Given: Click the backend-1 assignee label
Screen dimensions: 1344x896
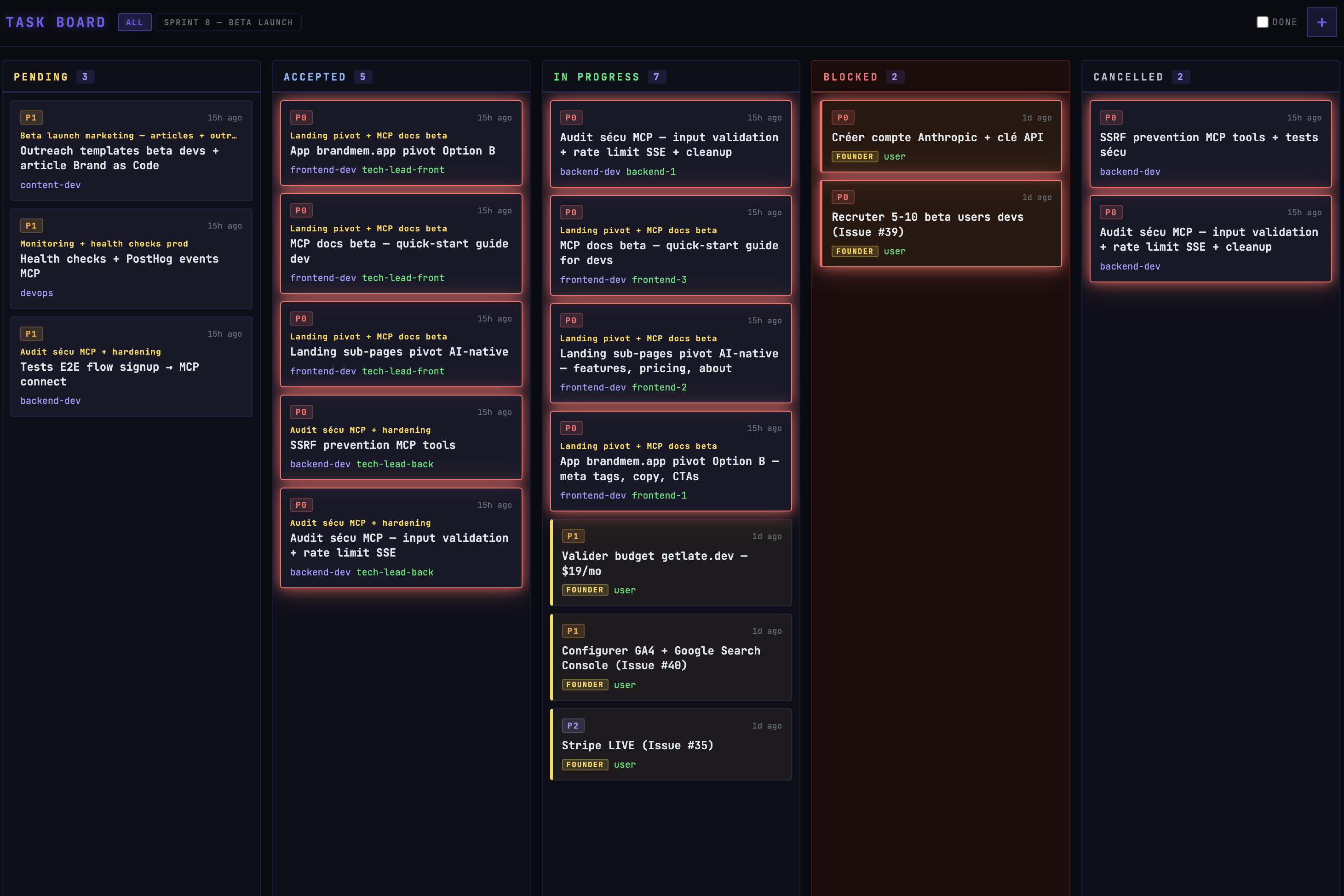Looking at the screenshot, I should (x=651, y=172).
